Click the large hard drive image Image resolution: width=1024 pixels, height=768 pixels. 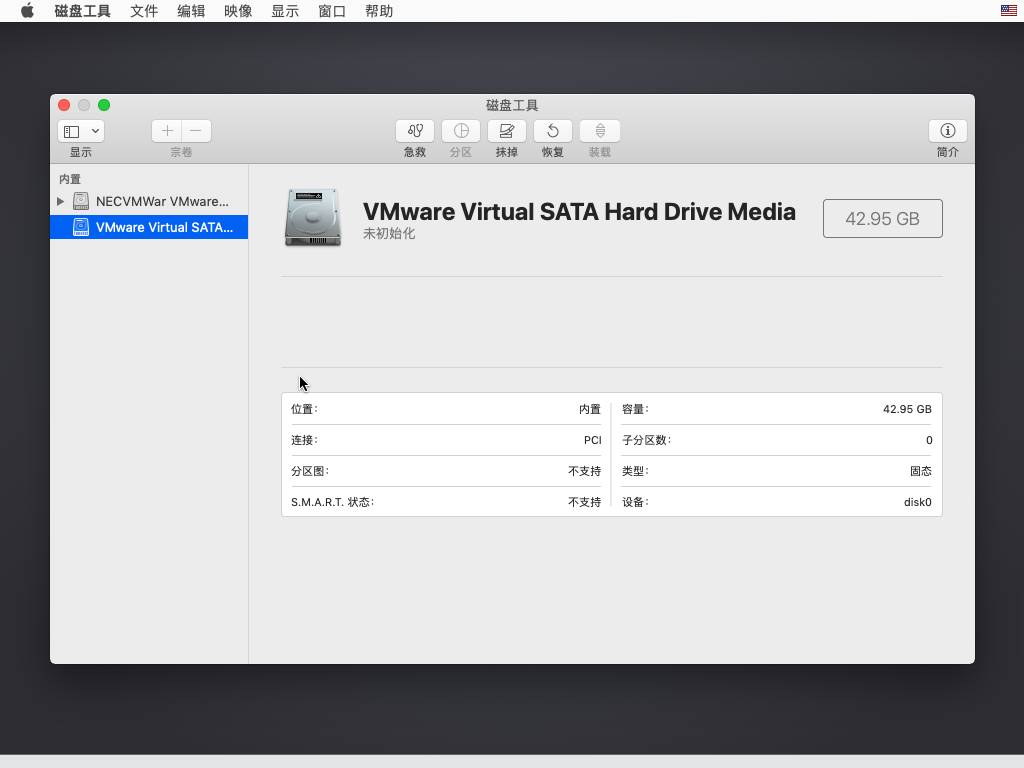pos(313,217)
